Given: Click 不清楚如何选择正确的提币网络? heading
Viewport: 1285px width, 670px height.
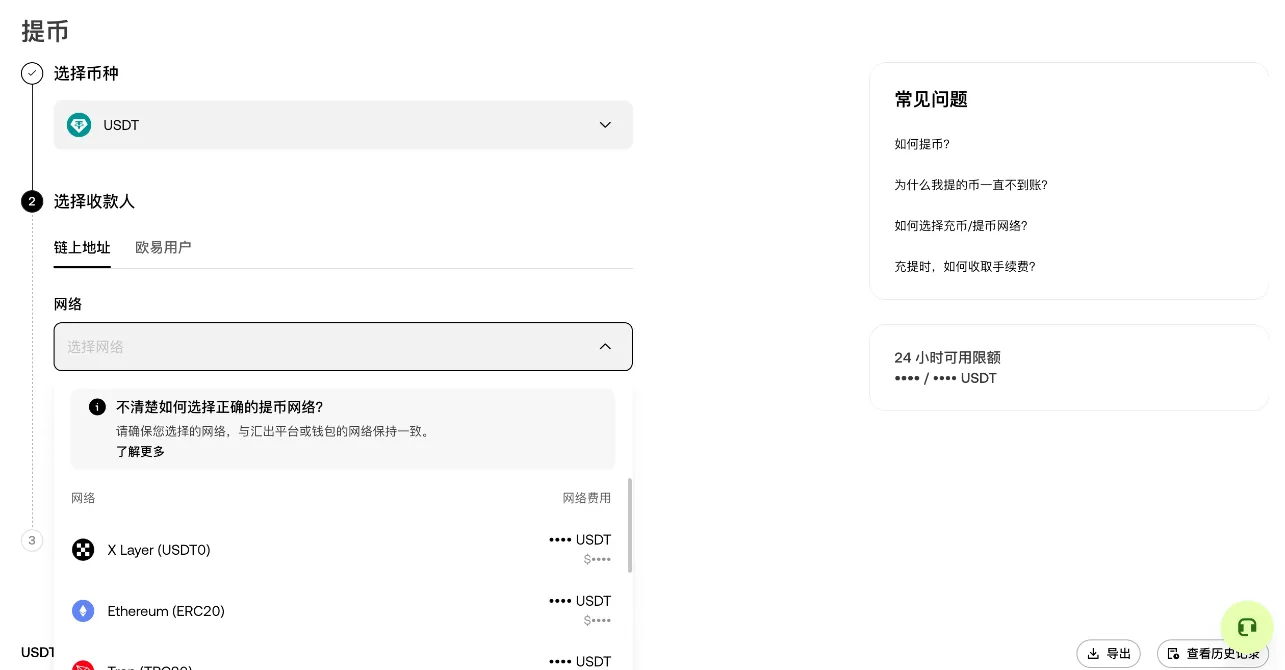Looking at the screenshot, I should pos(220,407).
